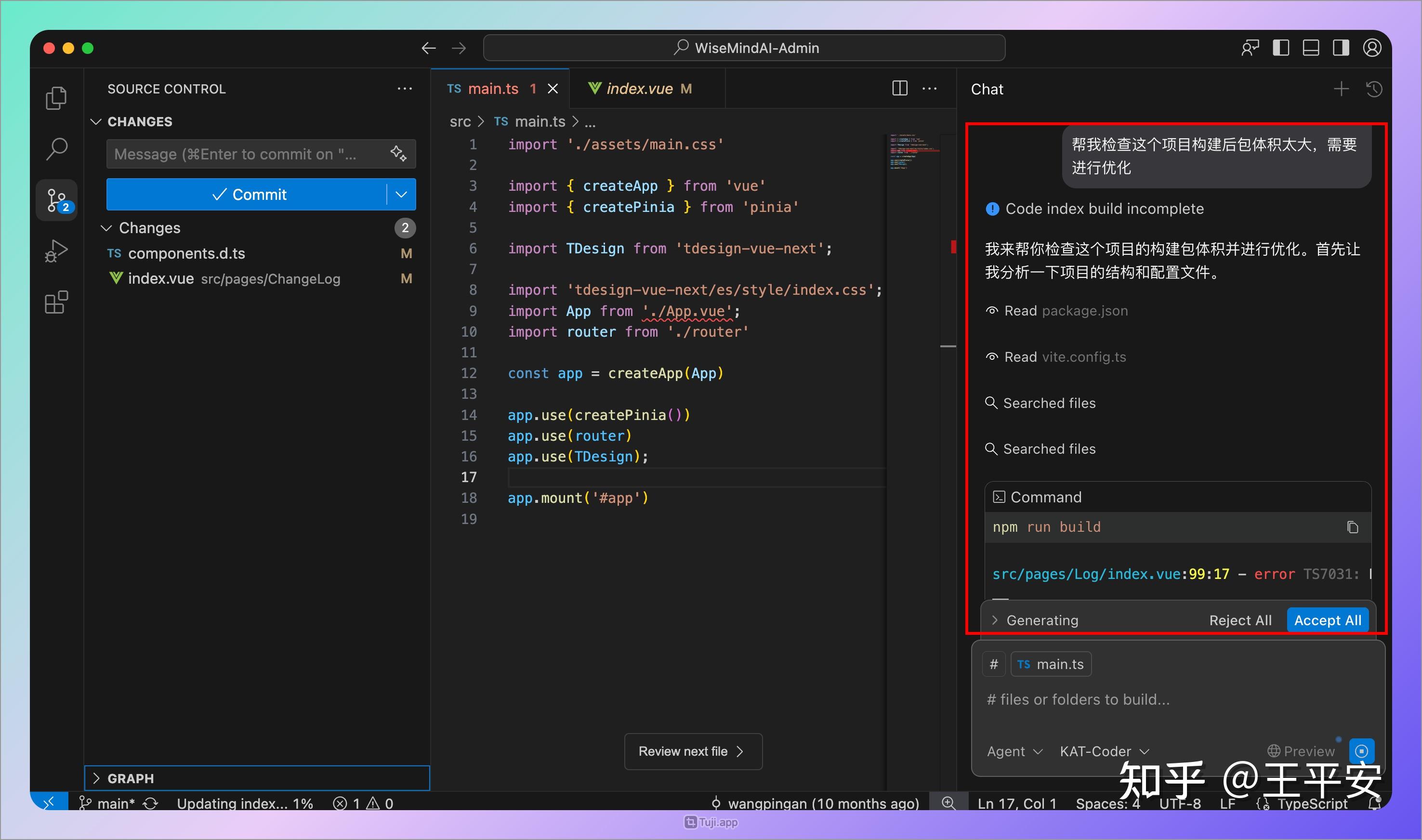This screenshot has width=1422, height=840.
Task: Open chat history
Action: coord(1374,89)
